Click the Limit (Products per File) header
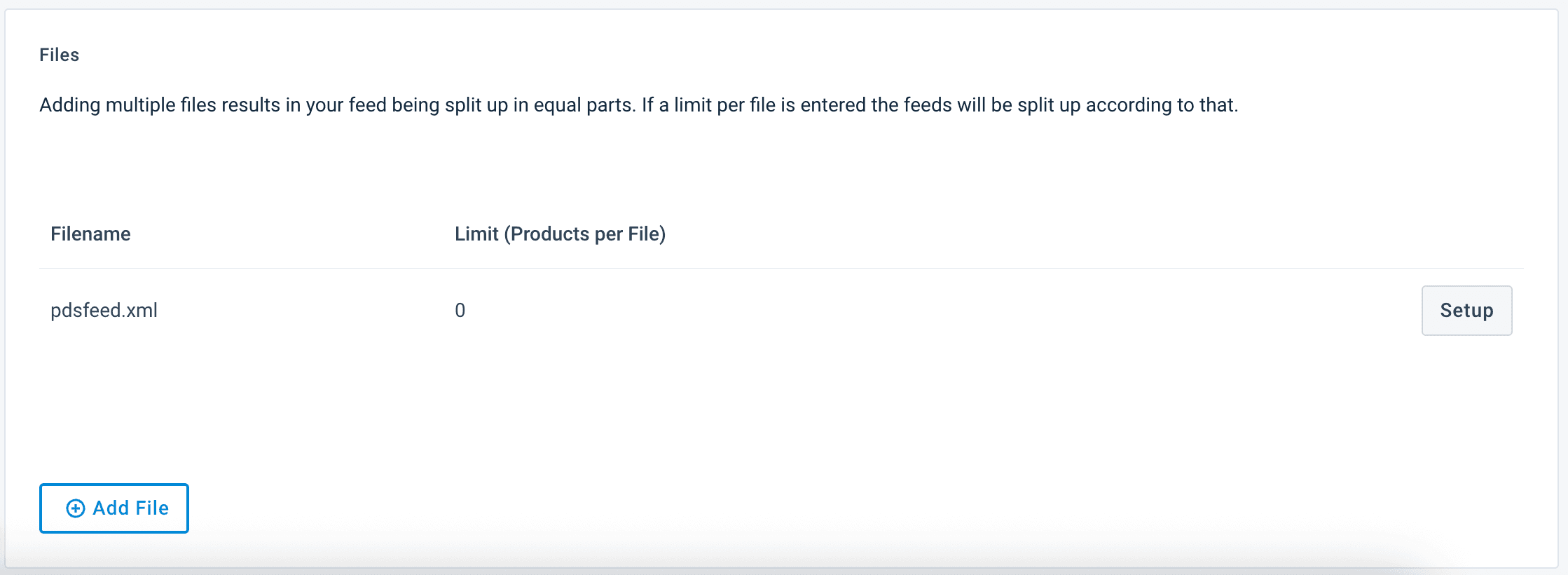1568x575 pixels. click(x=560, y=234)
